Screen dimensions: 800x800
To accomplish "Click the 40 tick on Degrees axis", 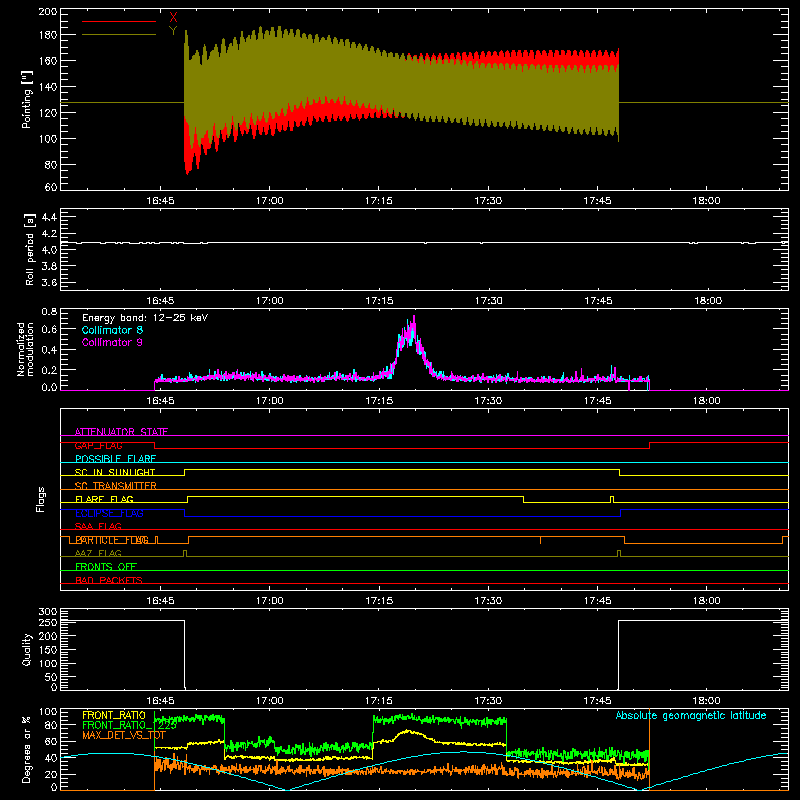I will pos(51,758).
